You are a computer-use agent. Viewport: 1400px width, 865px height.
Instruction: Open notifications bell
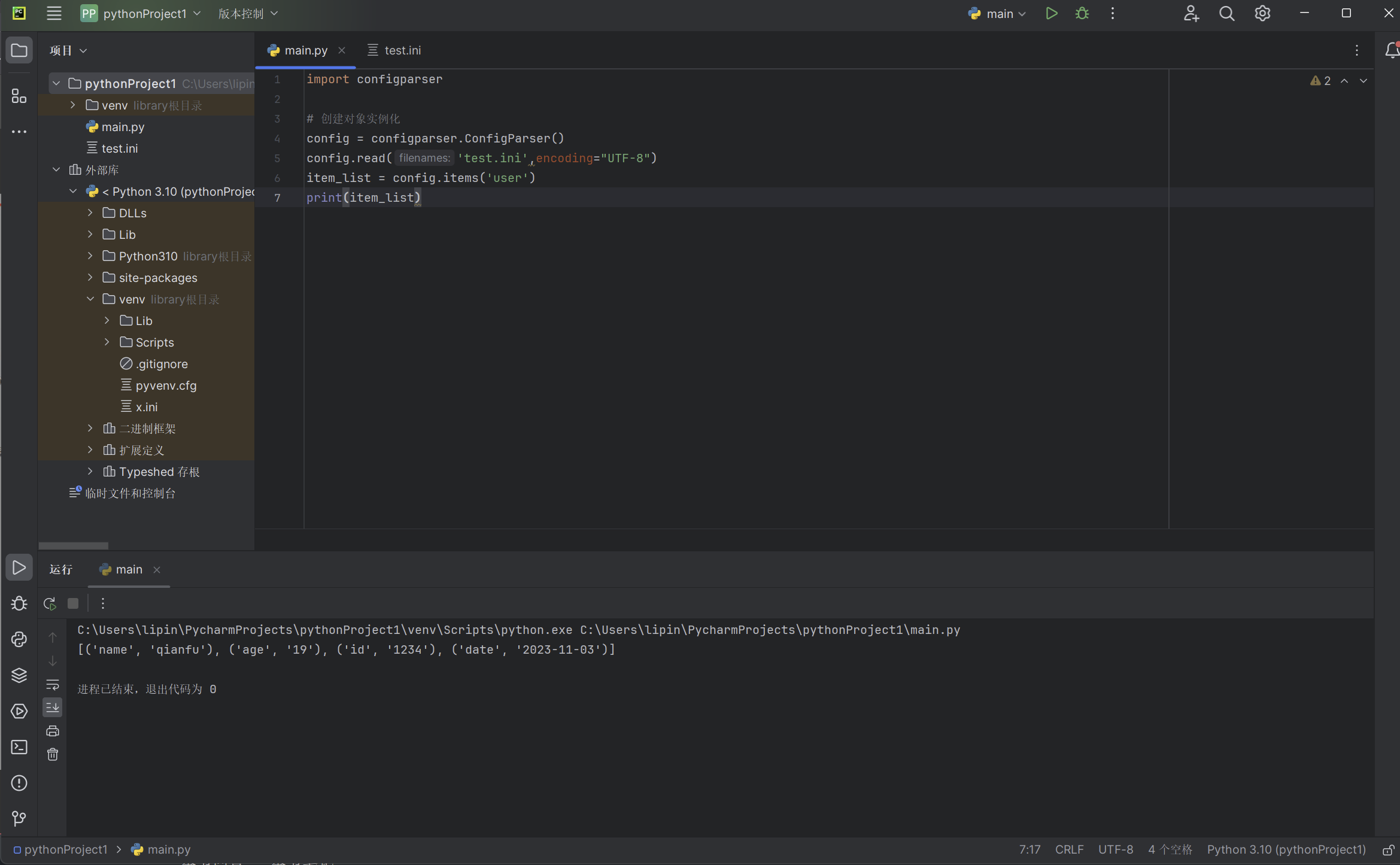[x=1392, y=50]
